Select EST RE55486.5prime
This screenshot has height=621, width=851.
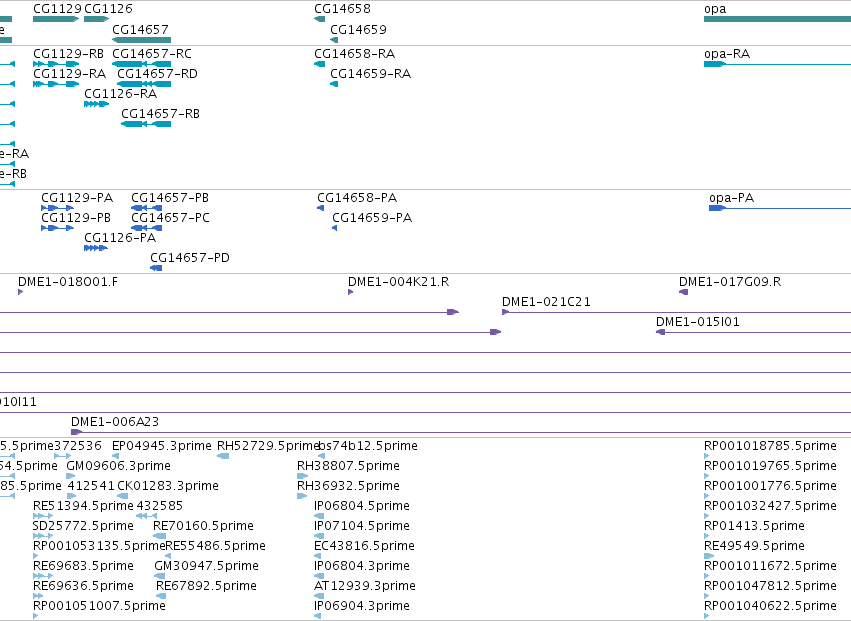[x=215, y=546]
